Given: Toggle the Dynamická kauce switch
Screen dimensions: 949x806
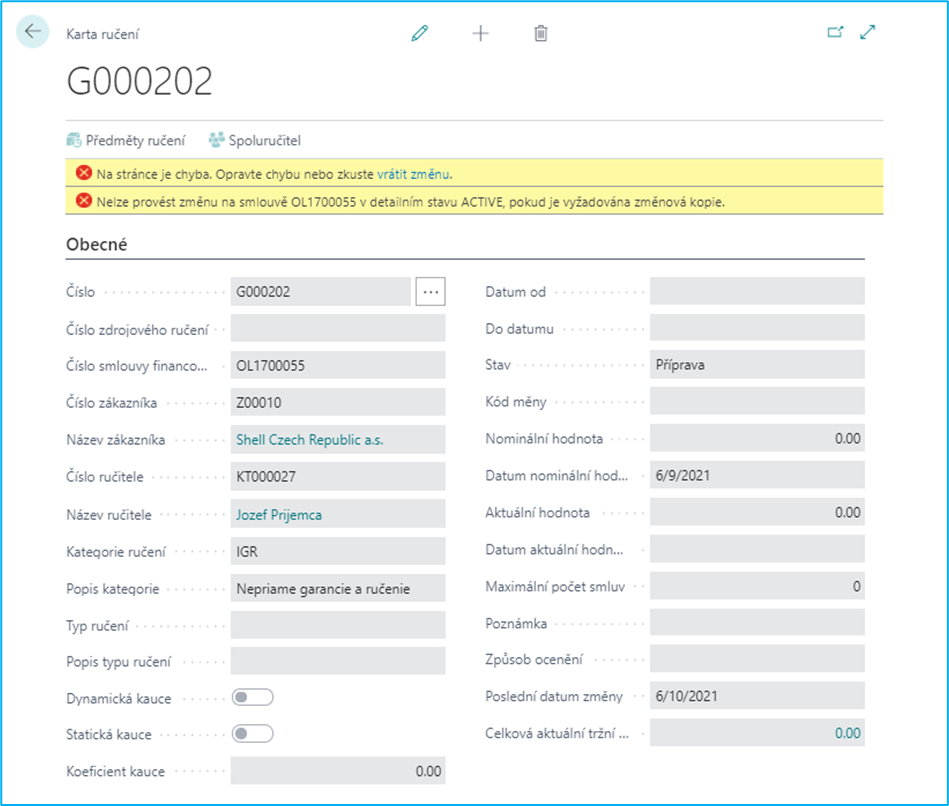Looking at the screenshot, I should [x=252, y=698].
